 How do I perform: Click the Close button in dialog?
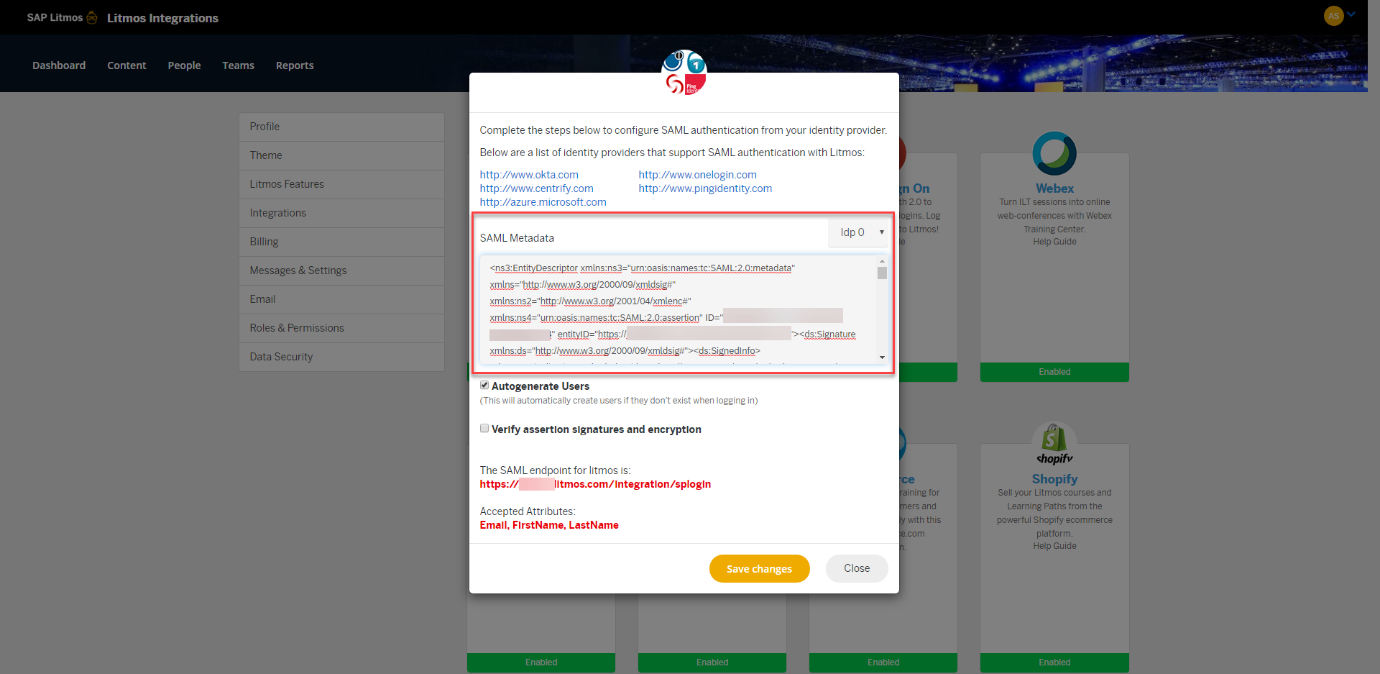pos(857,568)
